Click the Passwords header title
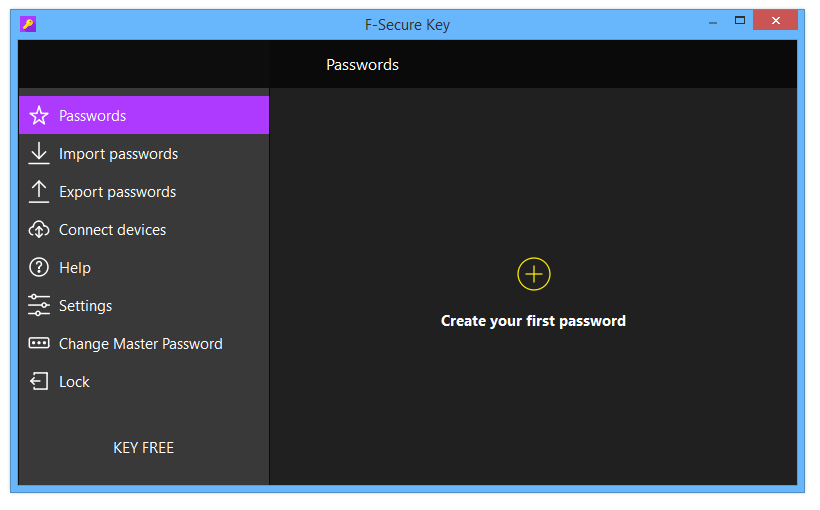The height and width of the screenshot is (510, 820). [x=362, y=65]
